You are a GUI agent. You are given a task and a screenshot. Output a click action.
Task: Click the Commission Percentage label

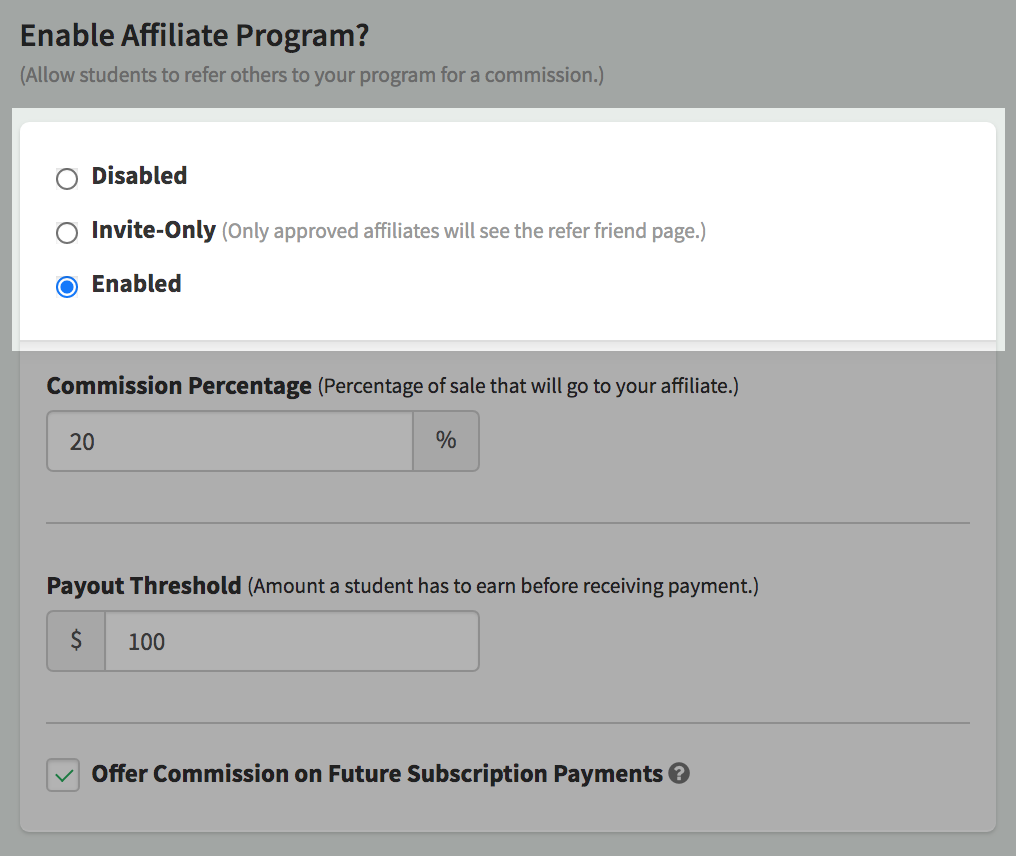[x=179, y=386]
